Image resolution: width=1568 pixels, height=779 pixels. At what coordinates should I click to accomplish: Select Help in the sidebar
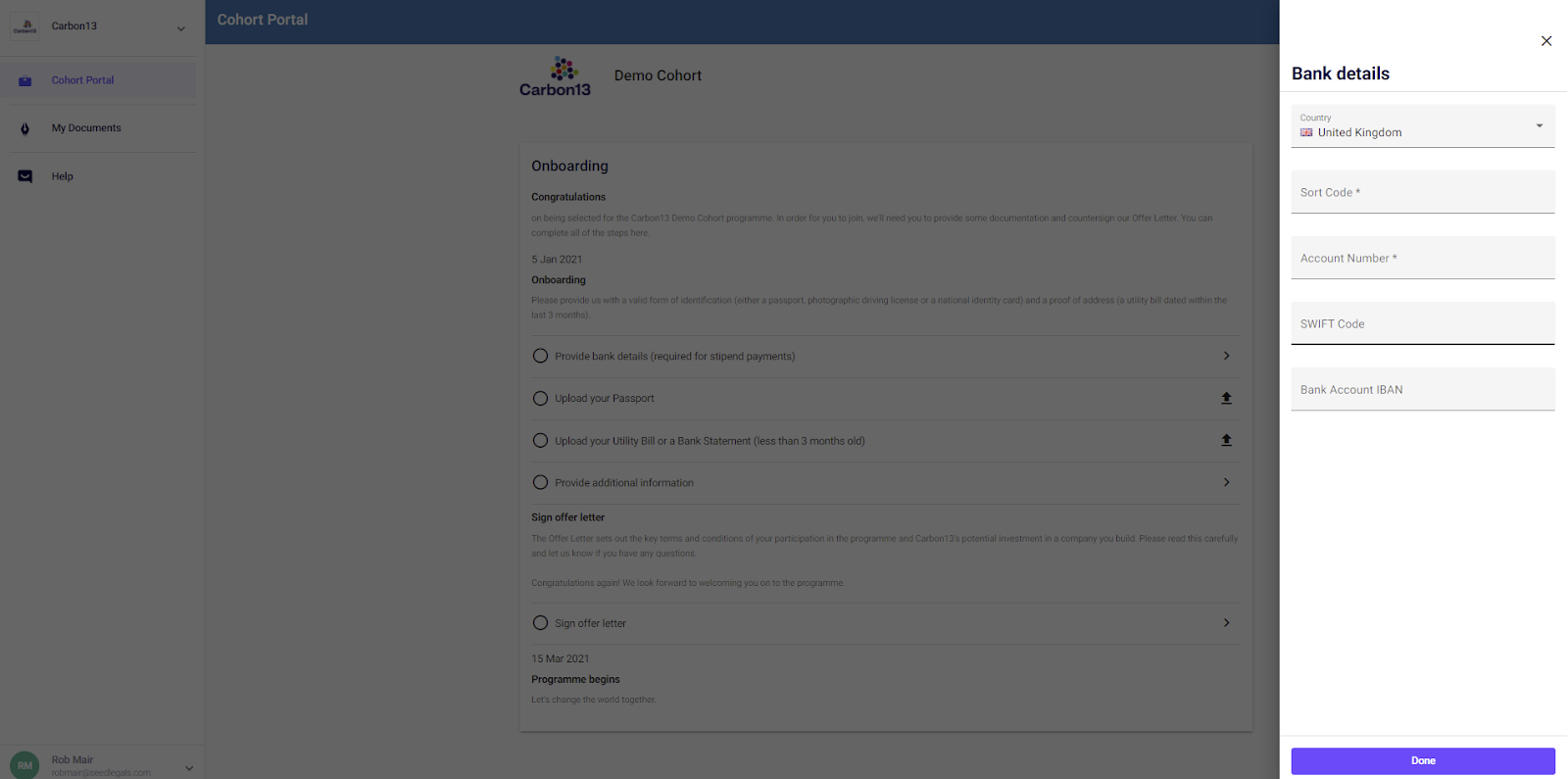tap(63, 176)
